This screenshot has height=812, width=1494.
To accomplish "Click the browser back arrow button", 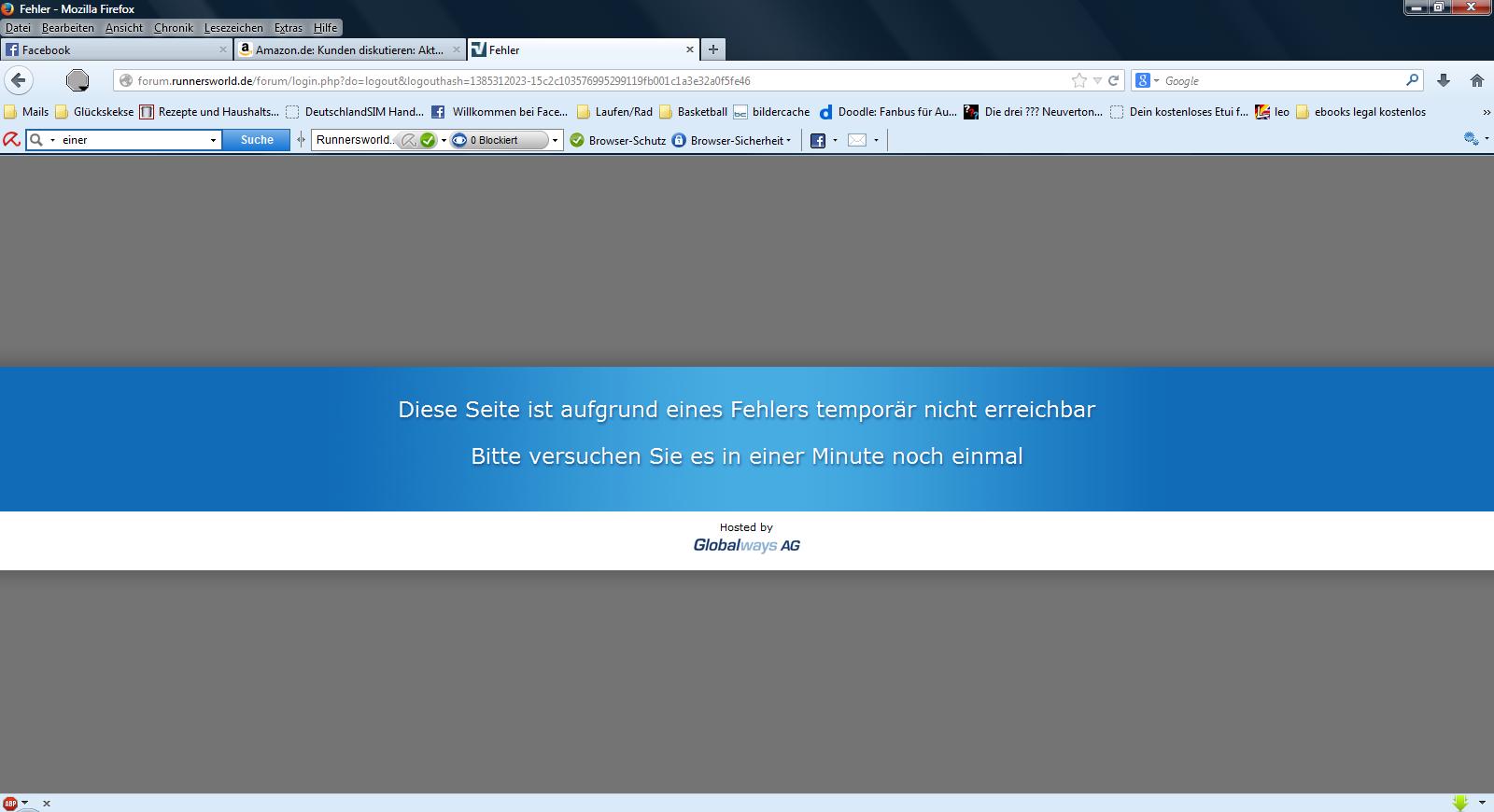I will click(x=19, y=80).
